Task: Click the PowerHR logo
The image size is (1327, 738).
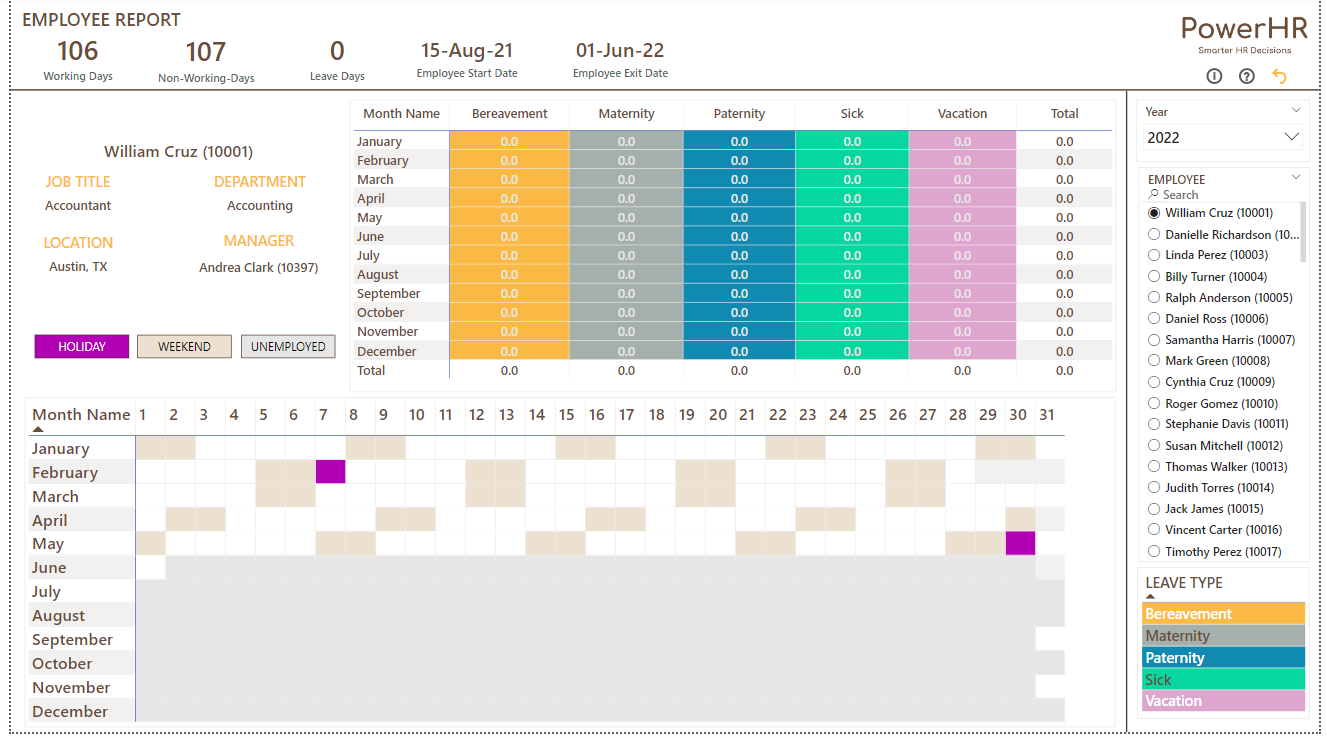Action: (x=1244, y=35)
